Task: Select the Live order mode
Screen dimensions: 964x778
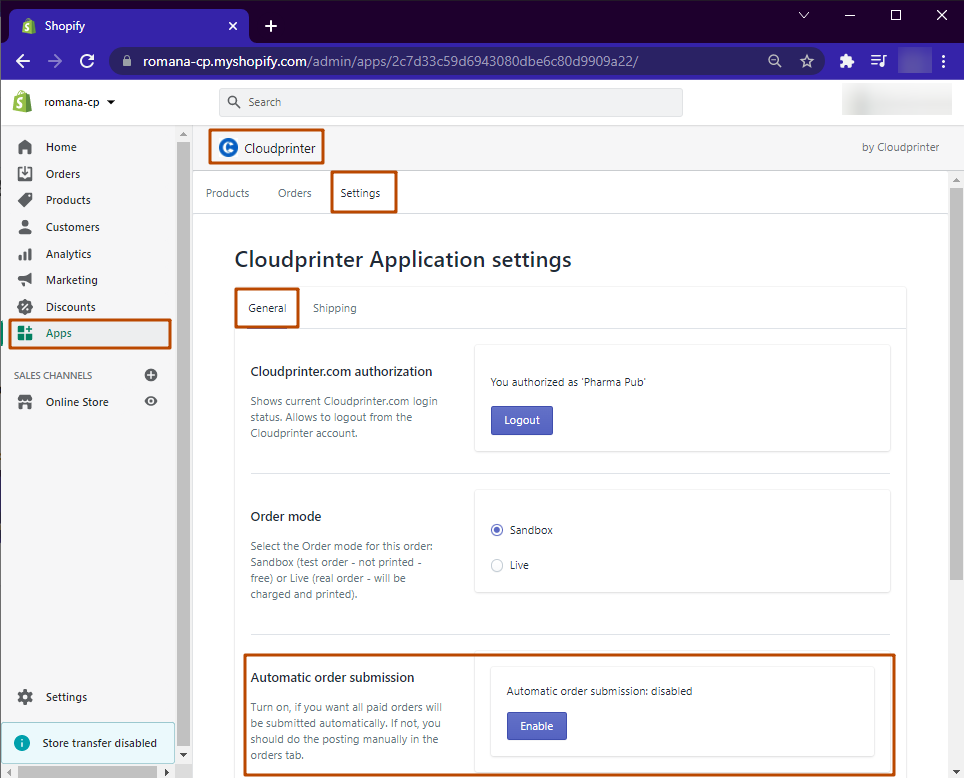Action: (x=497, y=565)
